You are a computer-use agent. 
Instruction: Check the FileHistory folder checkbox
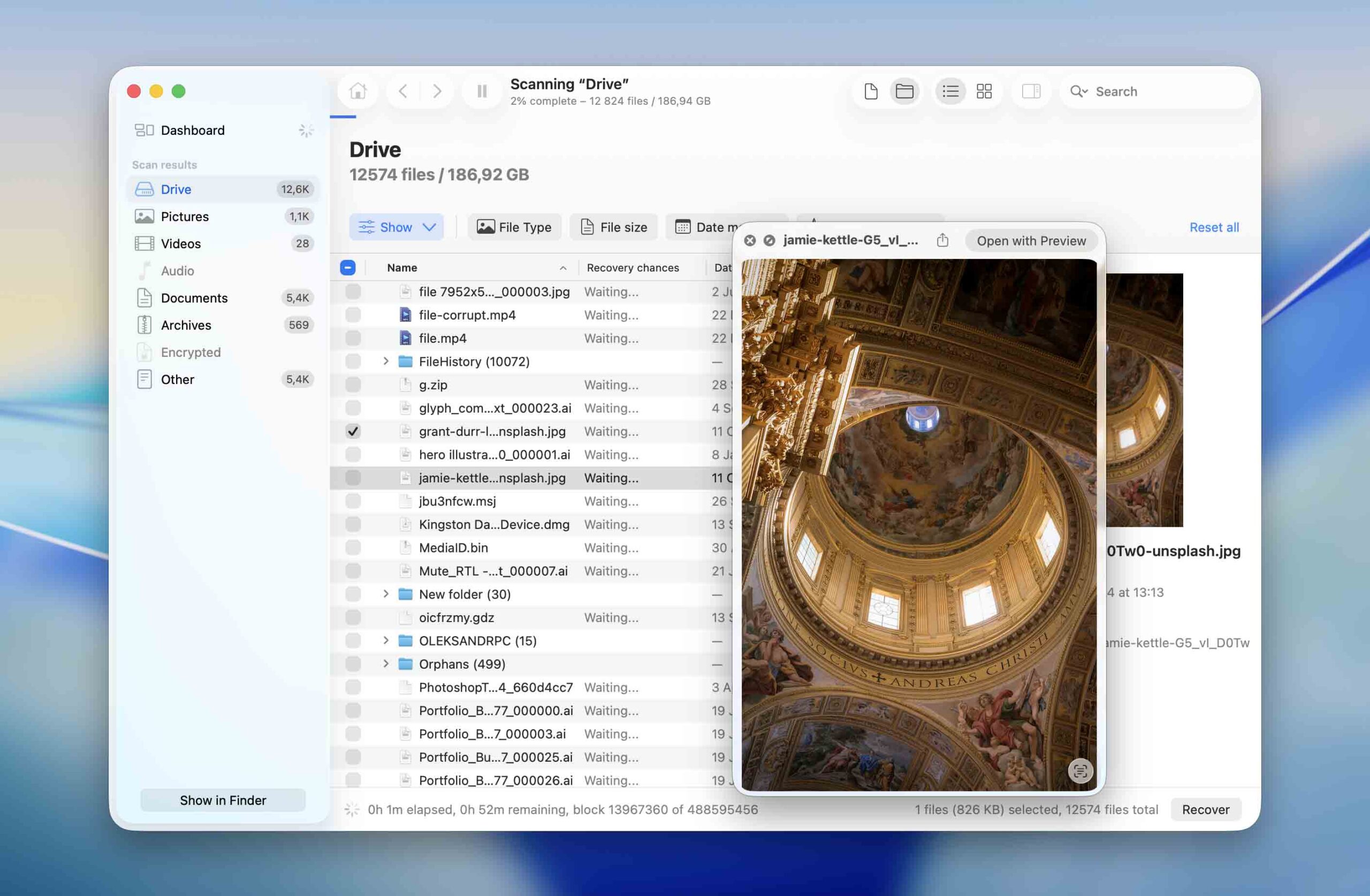click(x=353, y=362)
